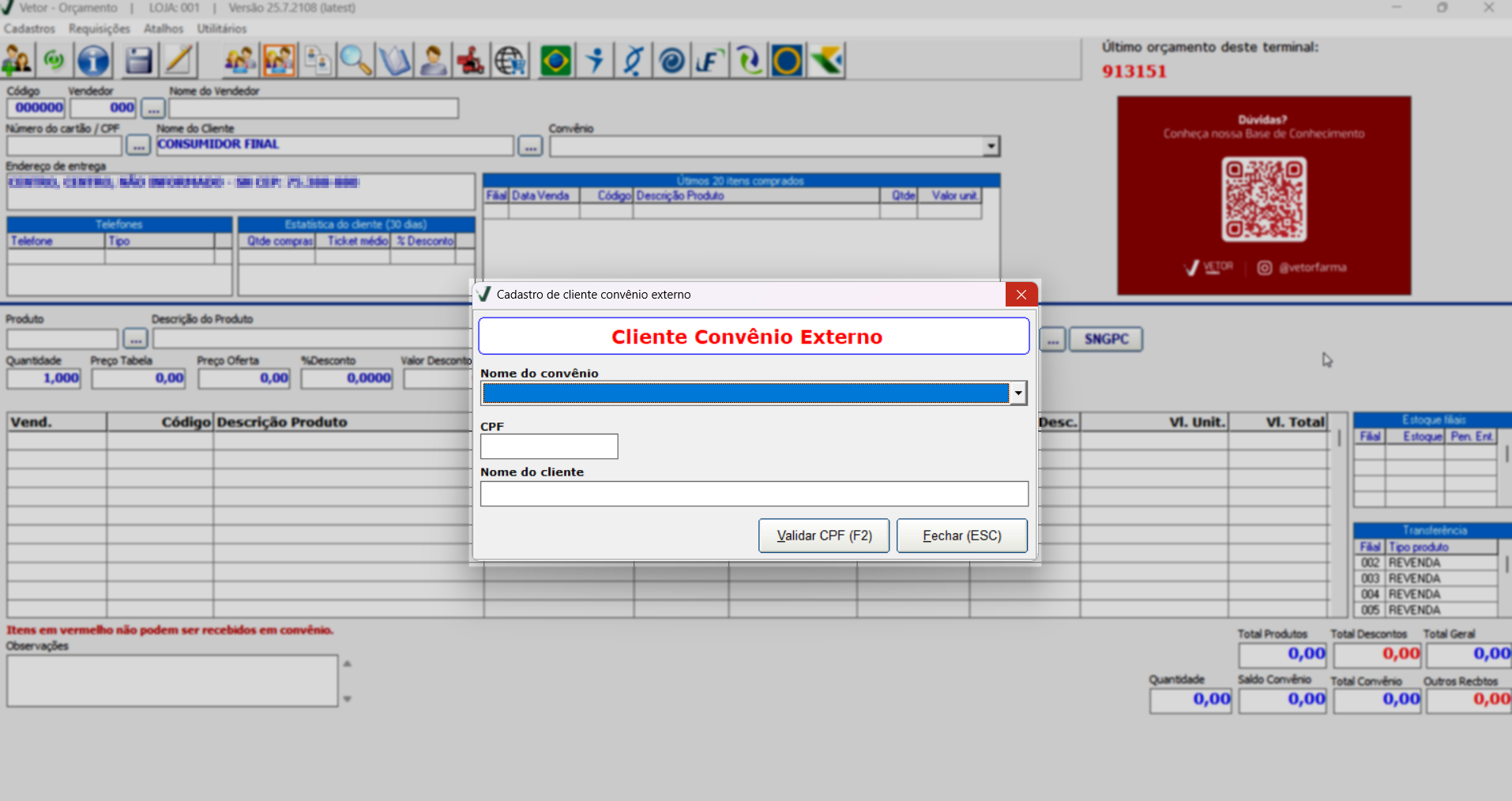Click the Instagram icon in the red banner
1512x801 pixels.
click(x=1264, y=268)
